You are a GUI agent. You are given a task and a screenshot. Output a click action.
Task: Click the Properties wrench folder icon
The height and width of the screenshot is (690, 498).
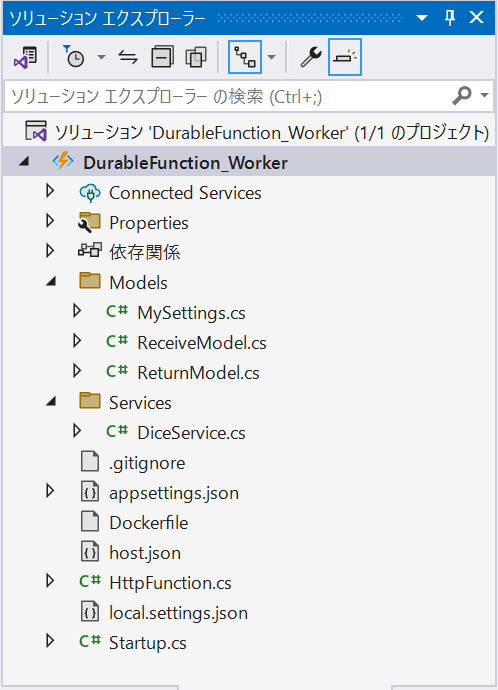click(x=89, y=222)
